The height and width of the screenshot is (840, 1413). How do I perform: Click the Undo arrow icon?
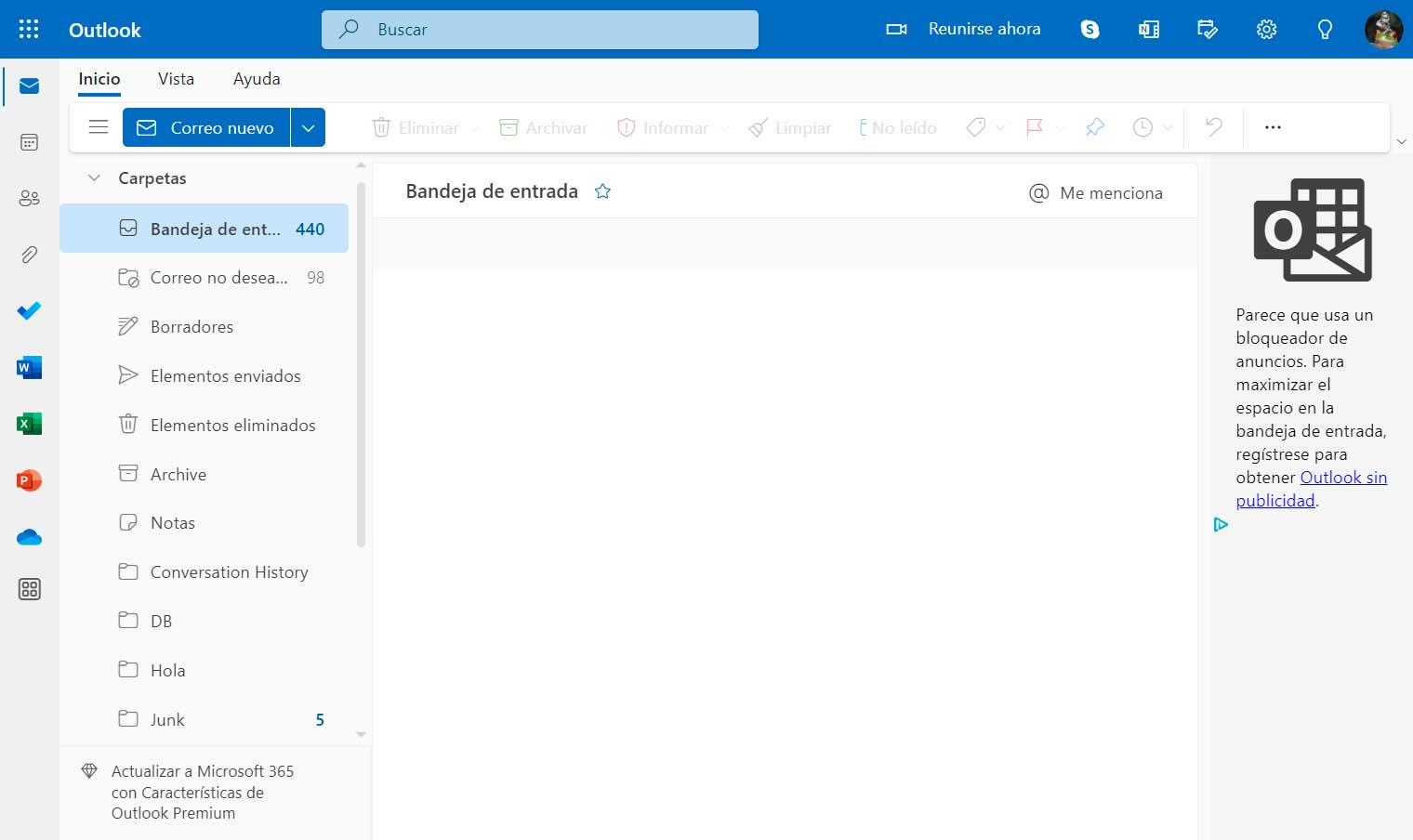pyautogui.click(x=1213, y=126)
